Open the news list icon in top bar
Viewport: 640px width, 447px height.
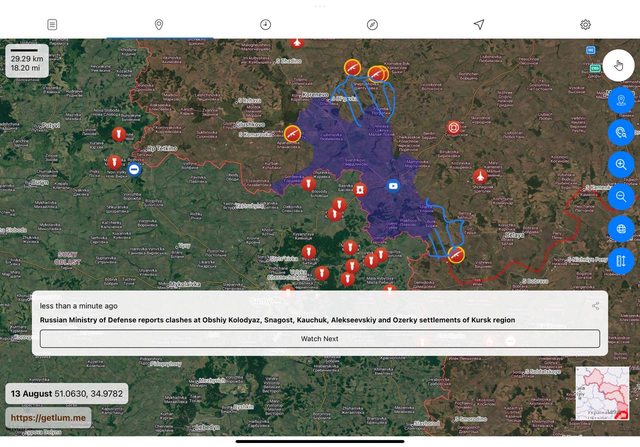click(52, 24)
